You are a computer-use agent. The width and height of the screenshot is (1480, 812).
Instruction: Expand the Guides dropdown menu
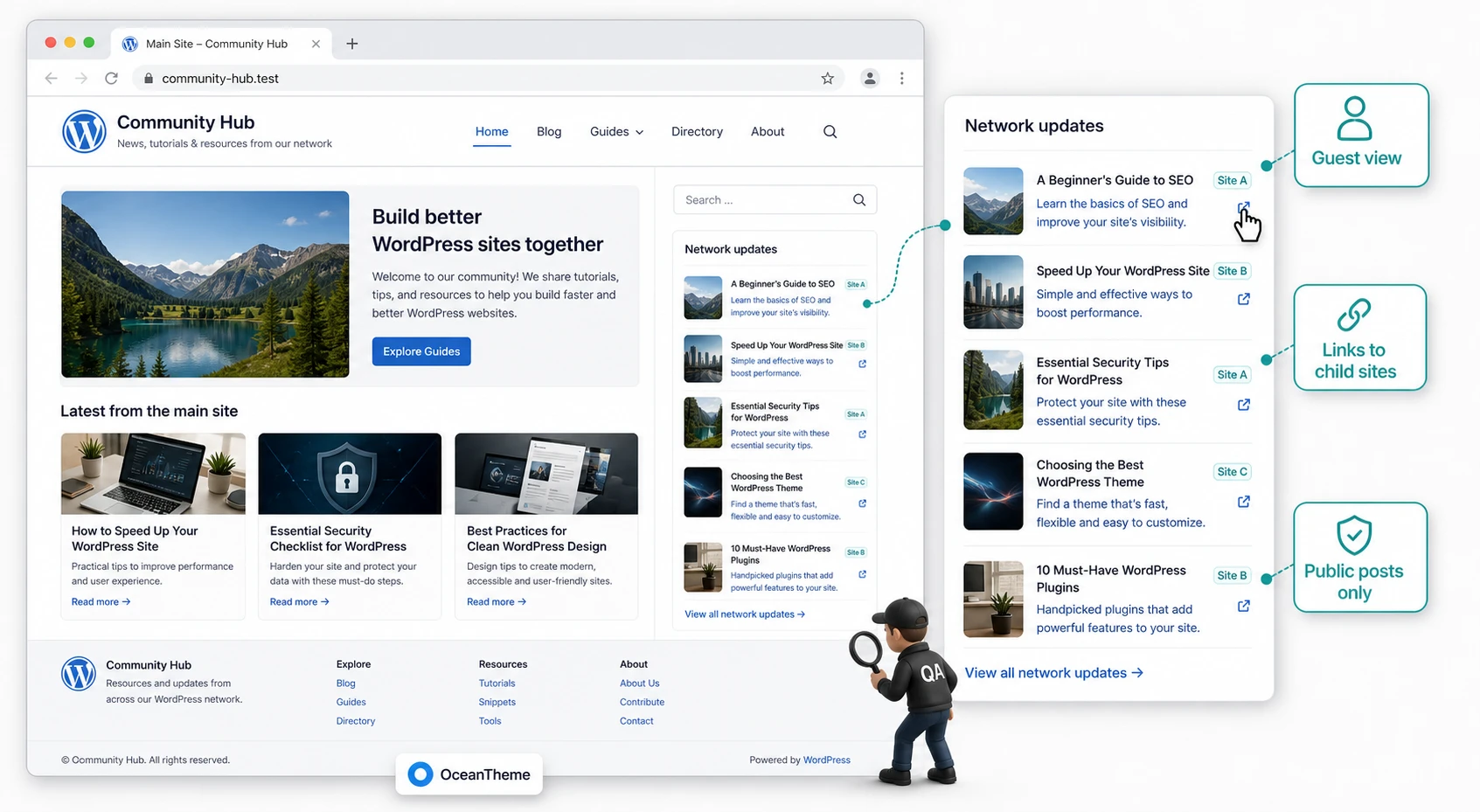tap(616, 132)
